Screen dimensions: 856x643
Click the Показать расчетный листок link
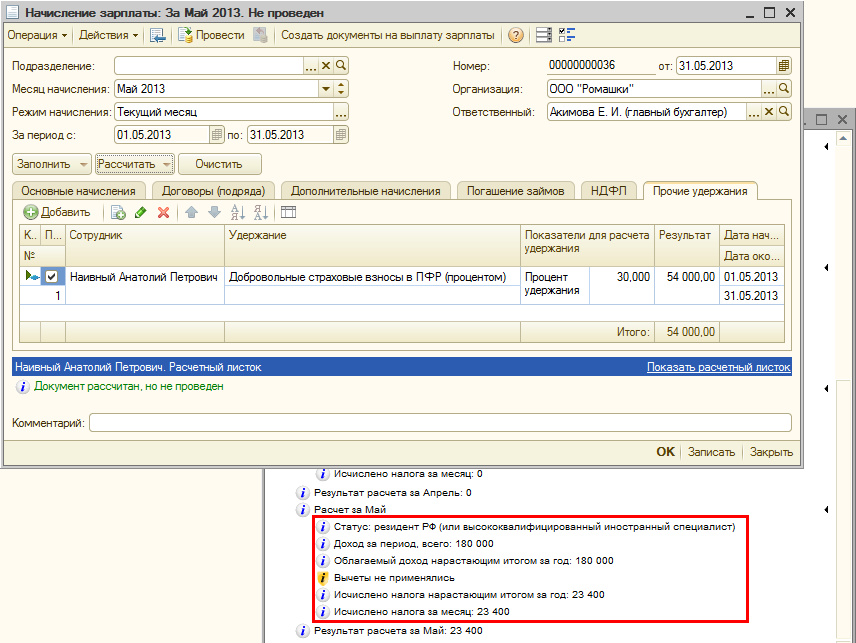(718, 367)
